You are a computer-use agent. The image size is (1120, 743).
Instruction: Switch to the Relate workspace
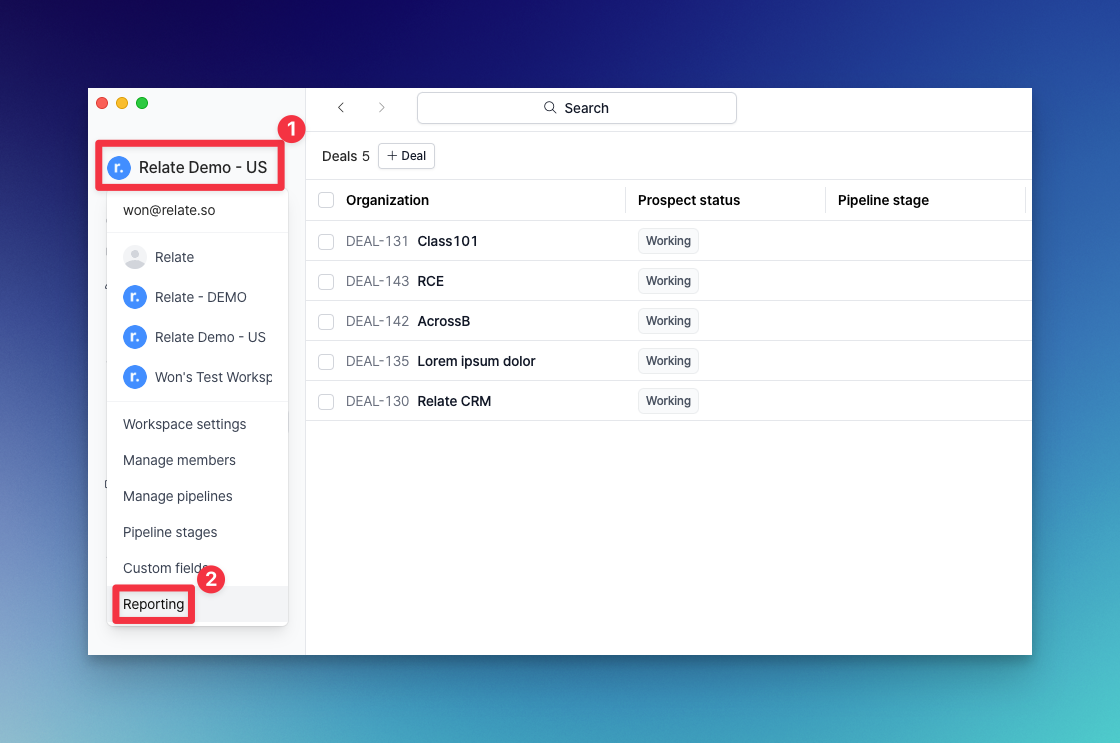(197, 257)
